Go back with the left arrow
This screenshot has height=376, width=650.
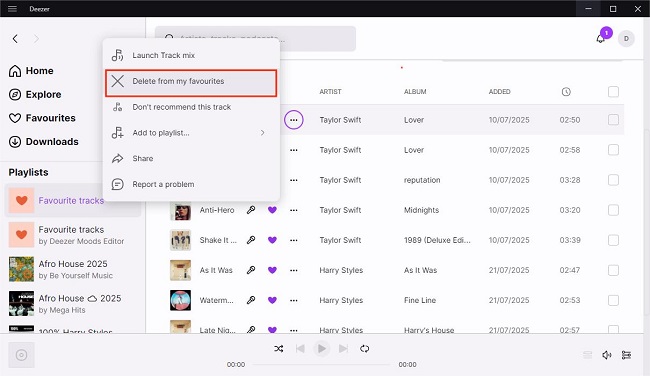(x=15, y=39)
